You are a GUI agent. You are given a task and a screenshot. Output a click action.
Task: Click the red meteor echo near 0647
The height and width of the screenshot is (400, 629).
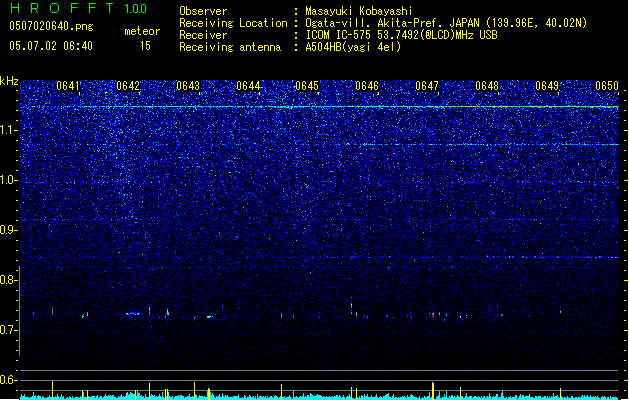coord(433,315)
